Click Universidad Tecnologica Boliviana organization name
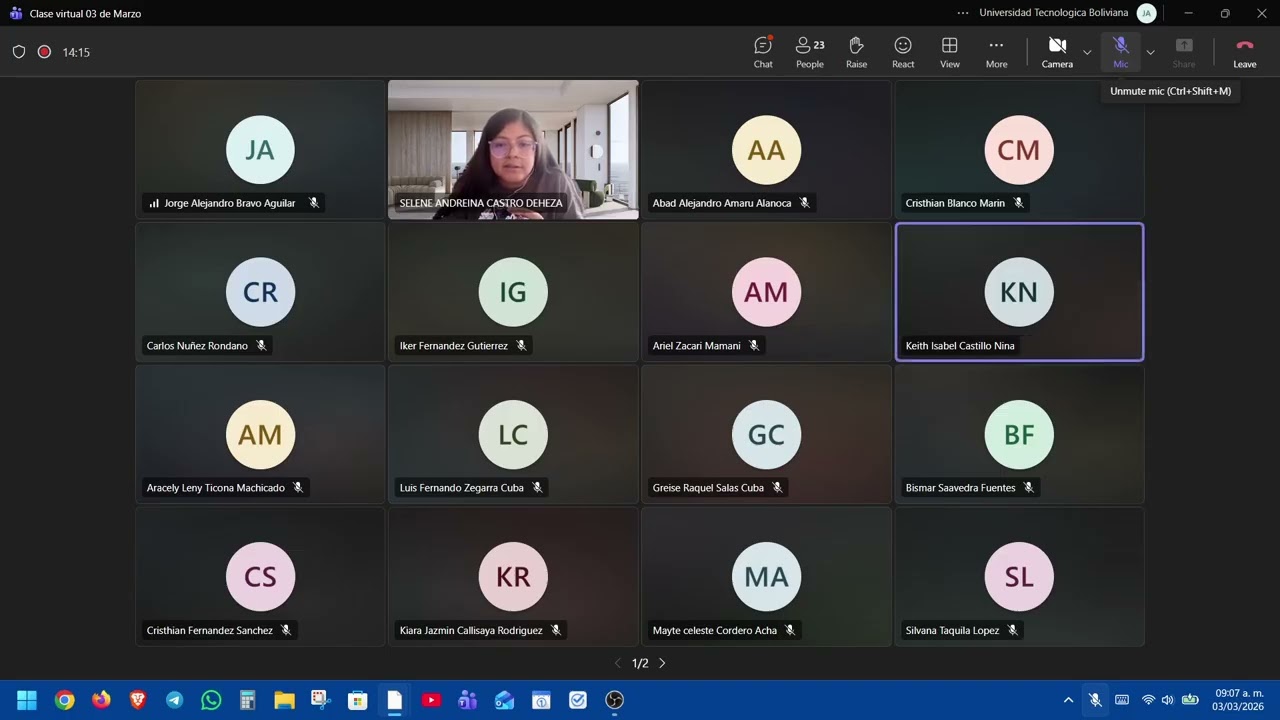Viewport: 1280px width, 720px height. click(1054, 13)
